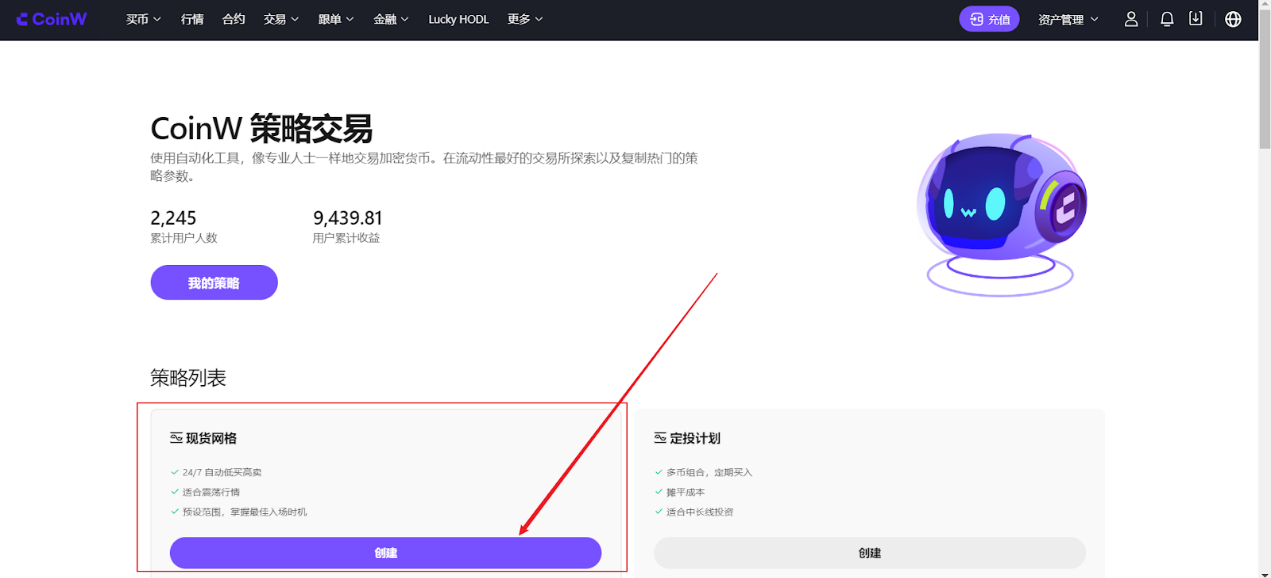1271x578 pixels.
Task: Go to the 行情 page
Action: click(x=192, y=19)
